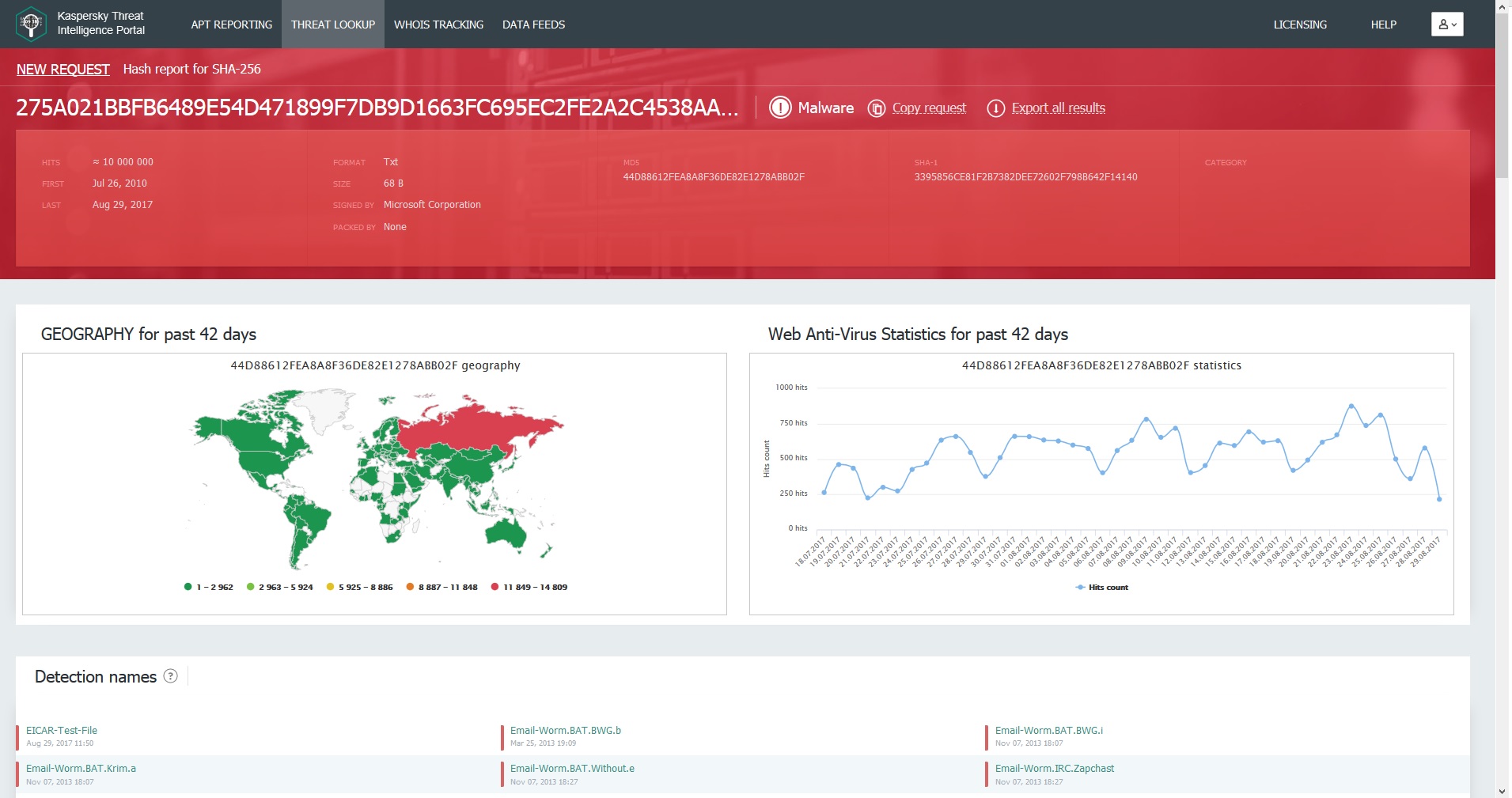Open Email-Worm.IRC.Zapchast detection entry
Viewport: 1512px width, 798px height.
pos(1054,768)
